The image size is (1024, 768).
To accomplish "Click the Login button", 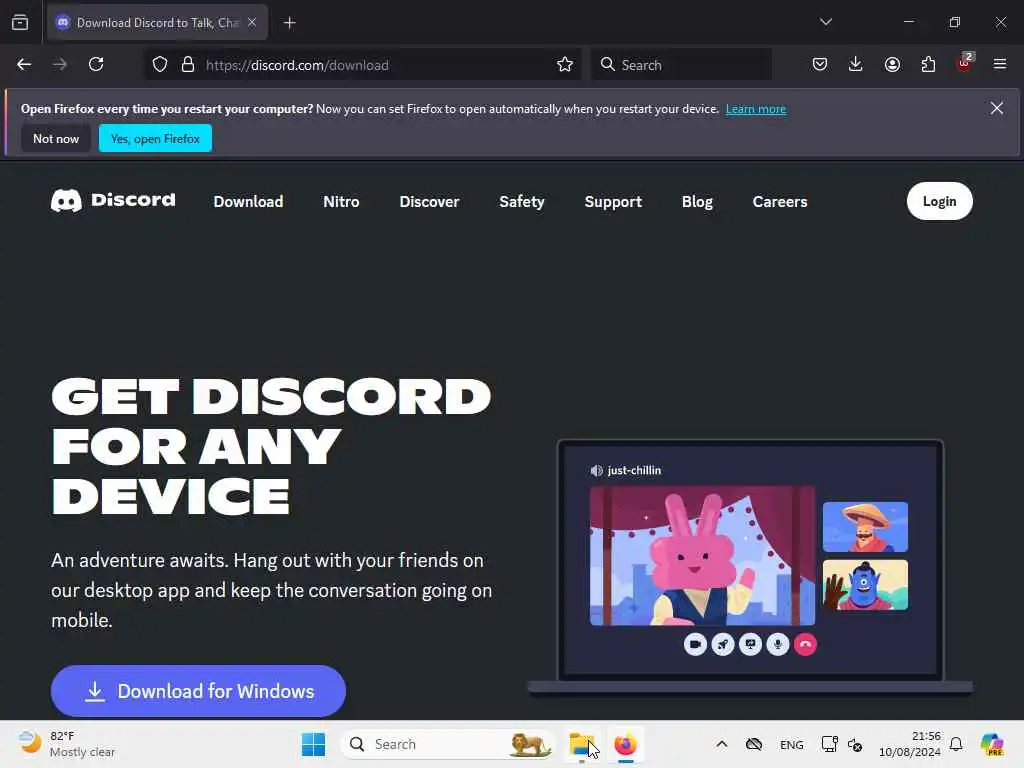I will 939,201.
